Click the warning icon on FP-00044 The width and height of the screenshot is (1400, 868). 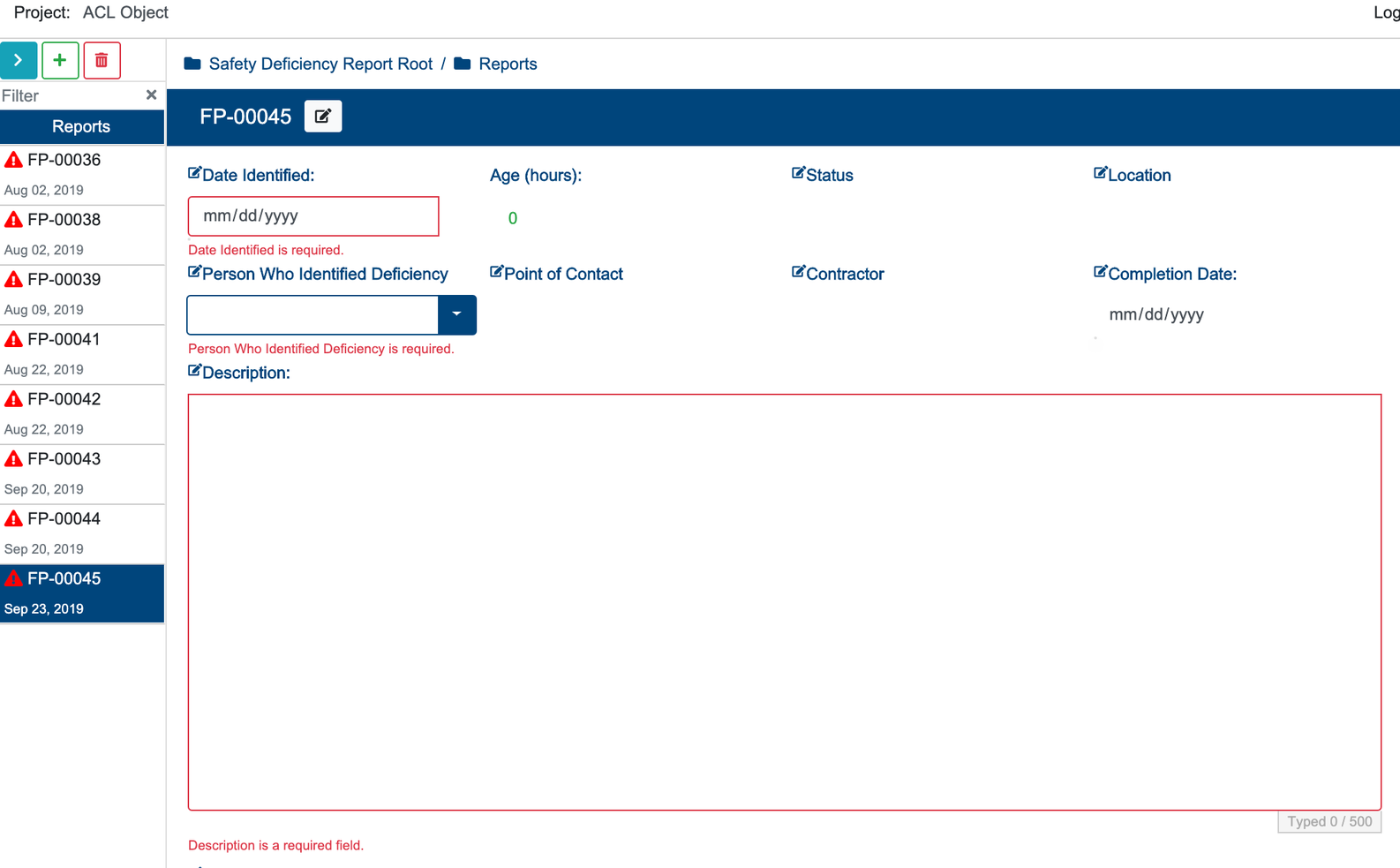[13, 518]
